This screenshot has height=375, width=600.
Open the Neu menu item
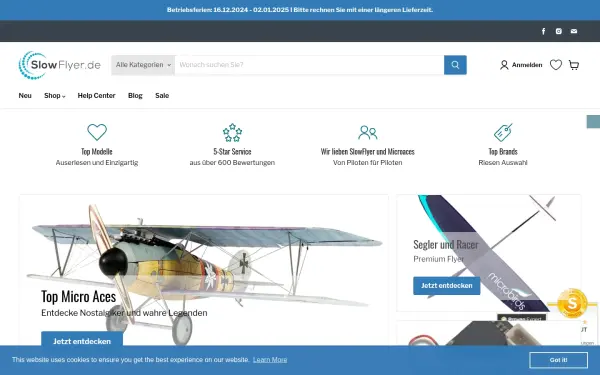click(25, 96)
